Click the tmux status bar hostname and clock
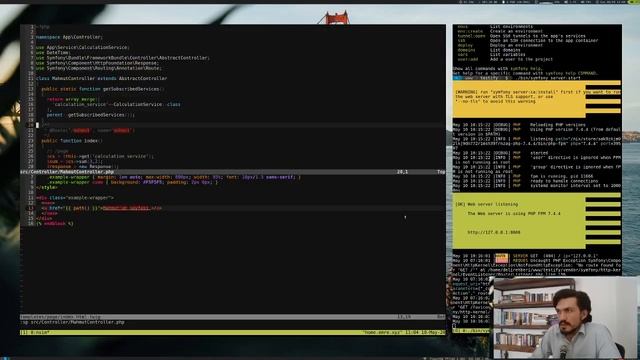The width and height of the screenshot is (640, 360). click(403, 333)
